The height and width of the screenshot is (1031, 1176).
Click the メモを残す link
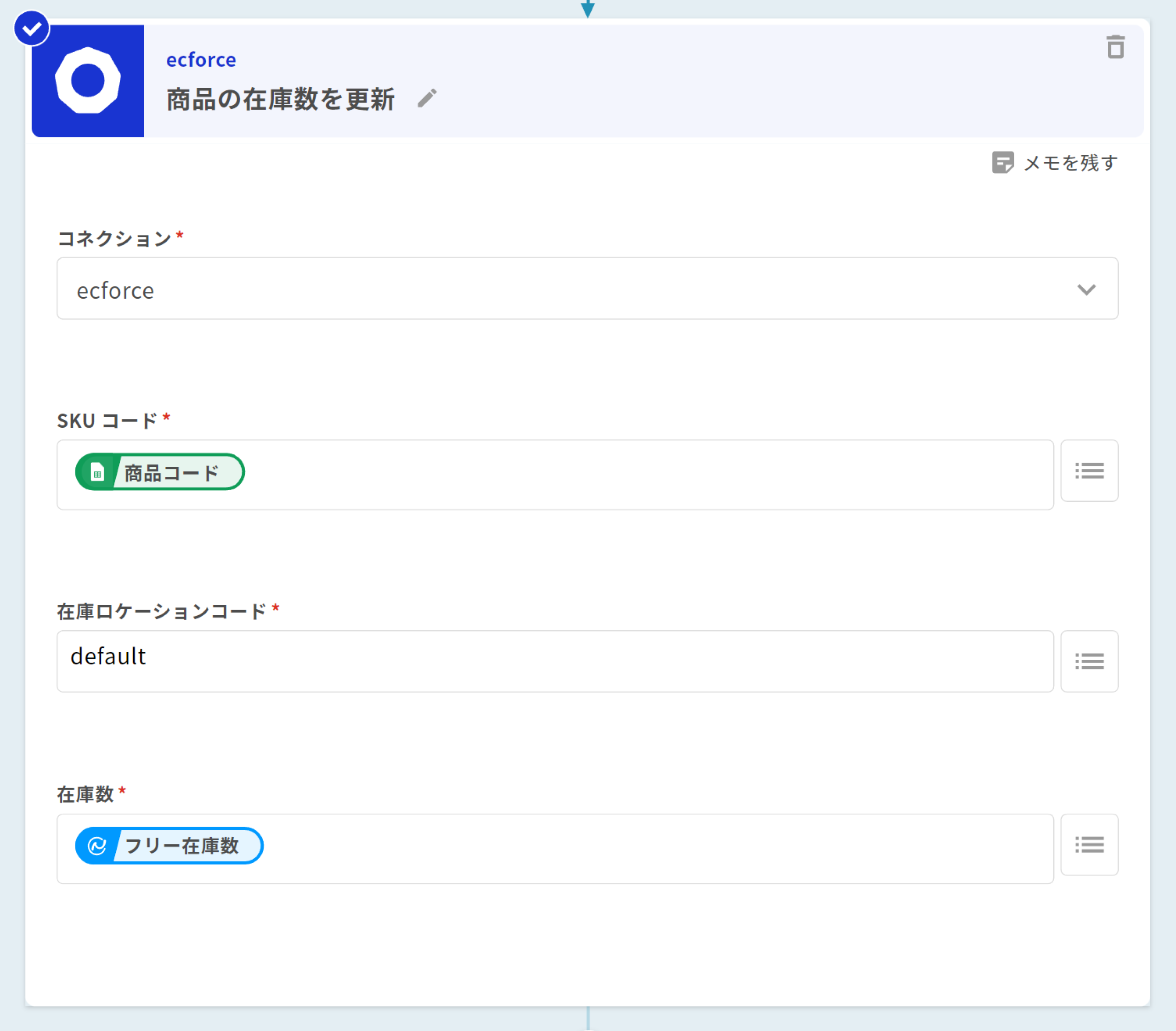1070,163
